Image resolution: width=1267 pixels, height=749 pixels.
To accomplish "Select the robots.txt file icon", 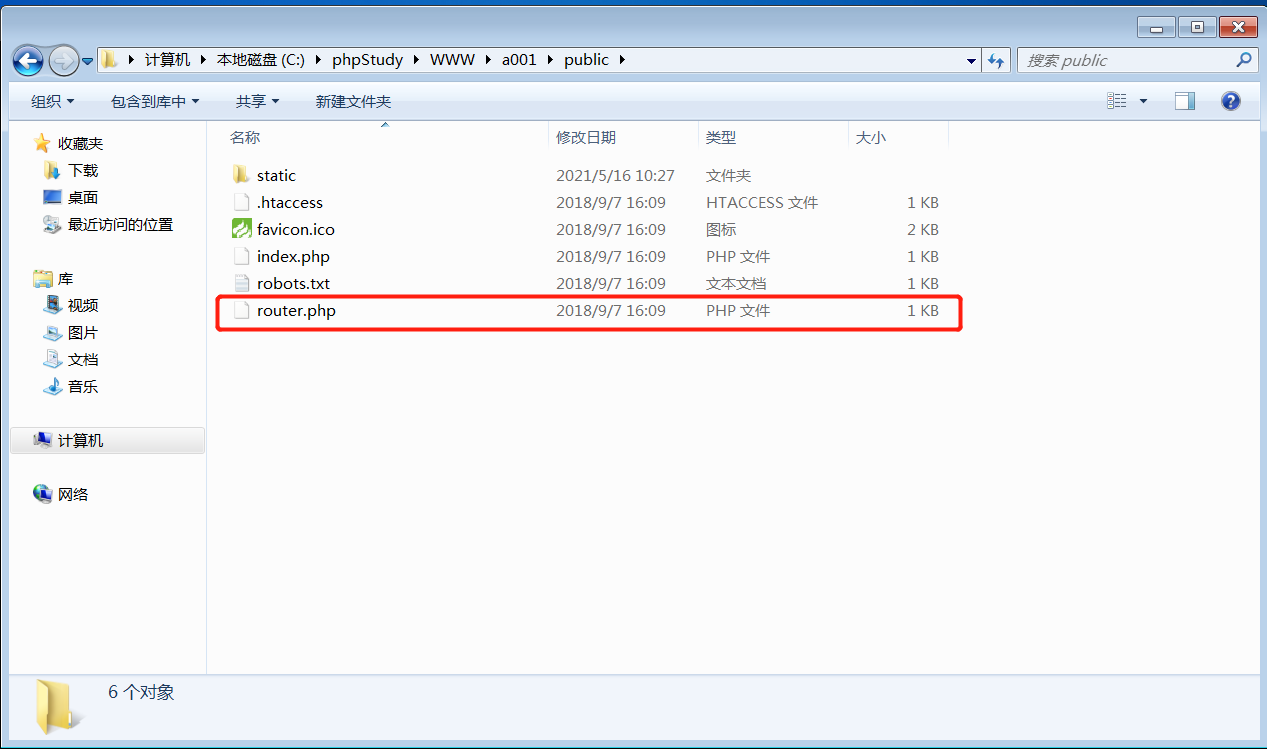I will 240,283.
